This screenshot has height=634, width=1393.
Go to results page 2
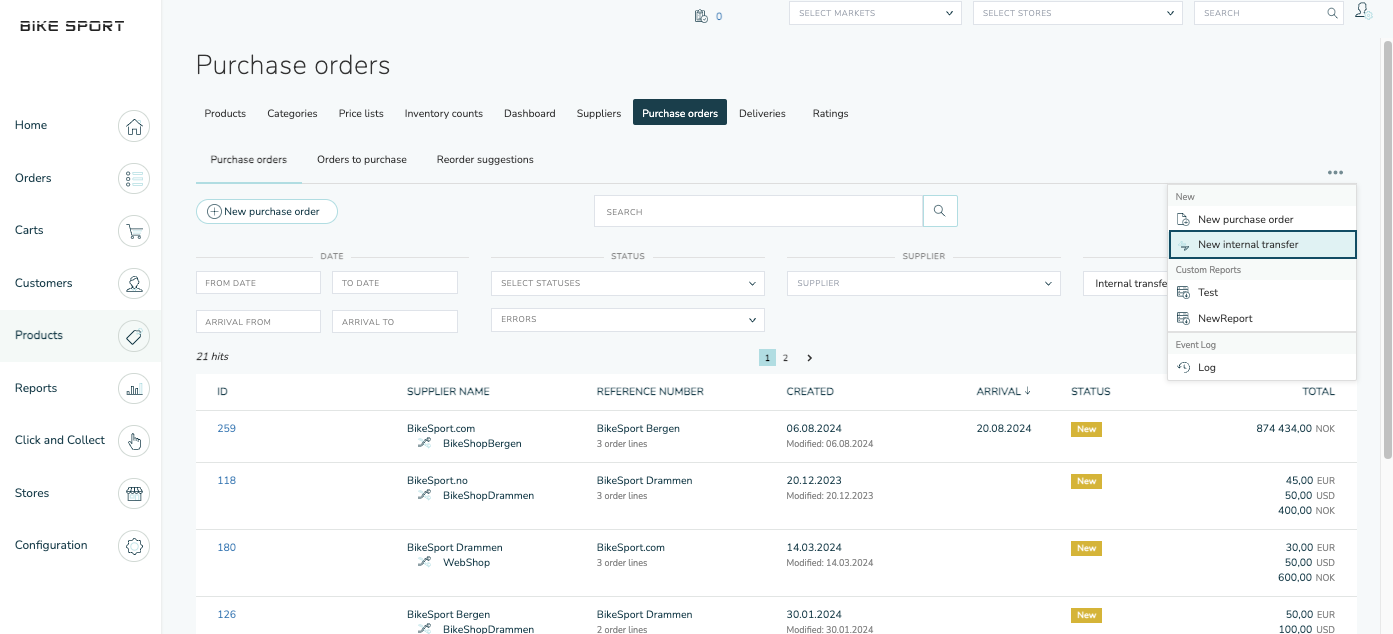tap(786, 358)
